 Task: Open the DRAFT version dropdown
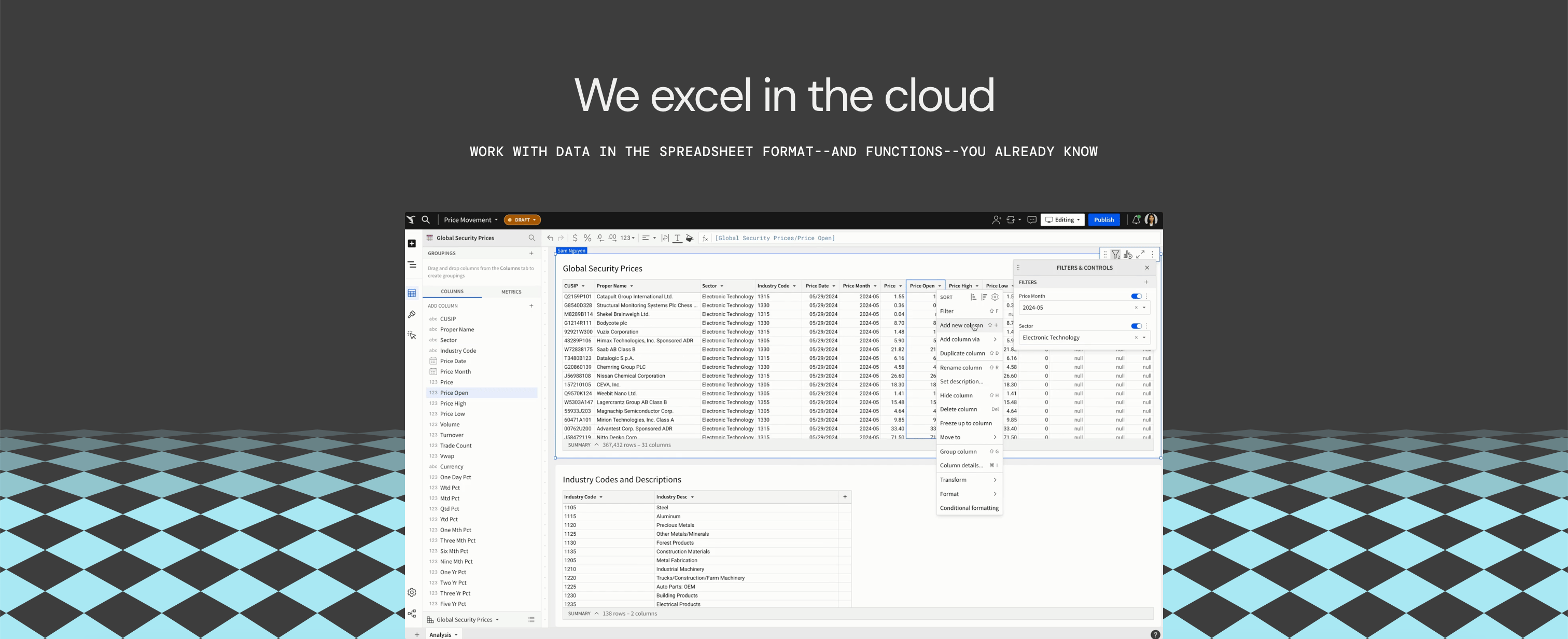click(522, 220)
